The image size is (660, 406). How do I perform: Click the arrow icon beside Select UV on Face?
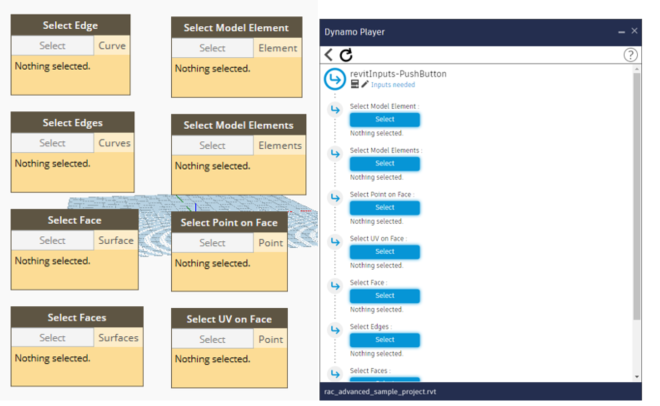pos(335,241)
